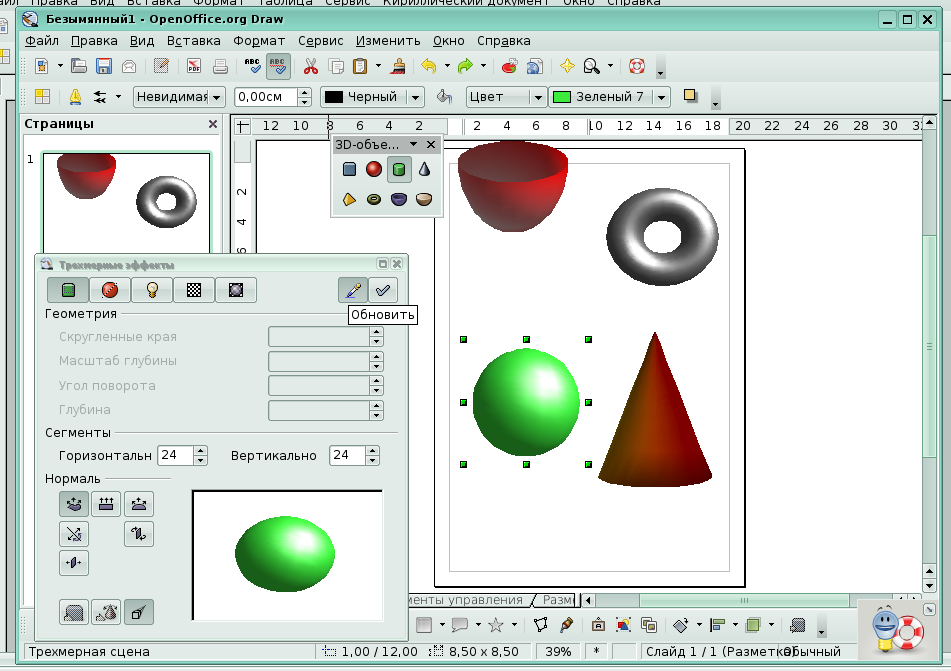Screen dimensions: 951x671
Task: Toggle the Update pencil button in 3D effects
Action: 352,290
